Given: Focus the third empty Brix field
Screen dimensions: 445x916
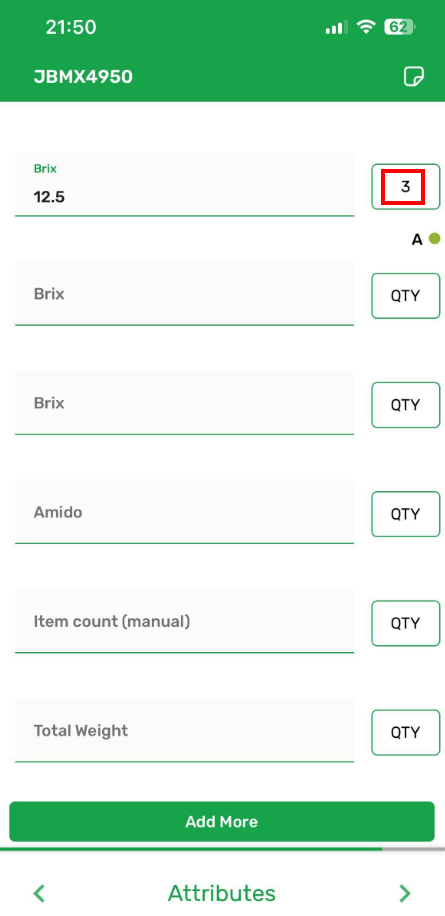Looking at the screenshot, I should 185,403.
